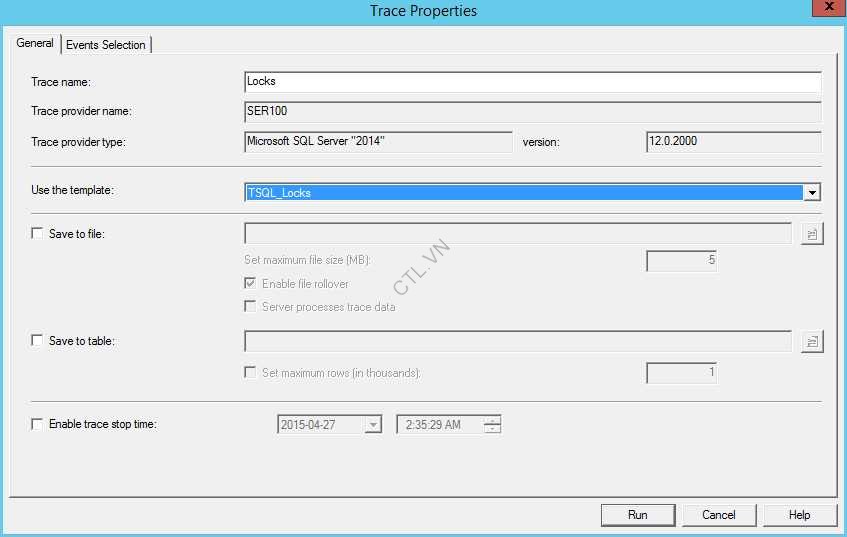Open Help for trace properties
The image size is (847, 537).
(799, 515)
